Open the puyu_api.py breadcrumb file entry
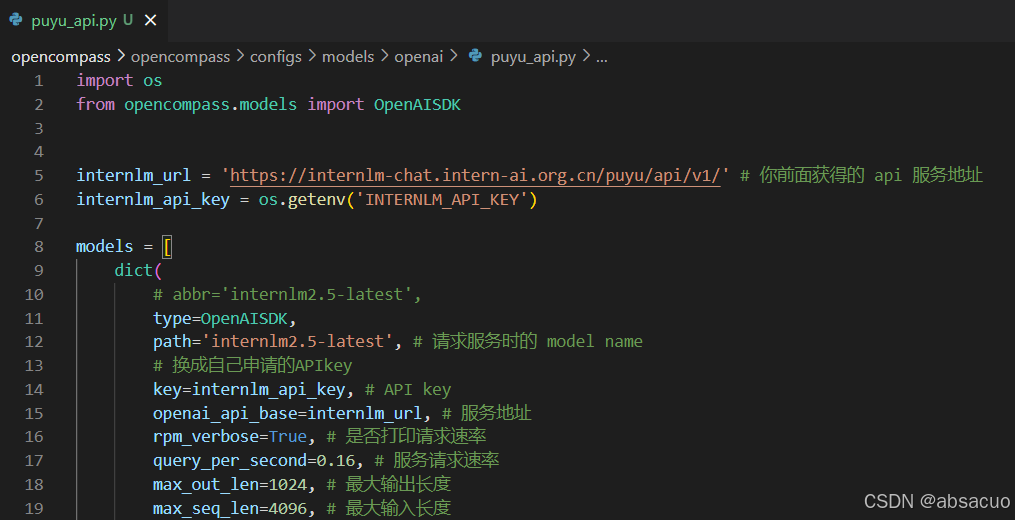This screenshot has width=1015, height=520. pos(533,57)
